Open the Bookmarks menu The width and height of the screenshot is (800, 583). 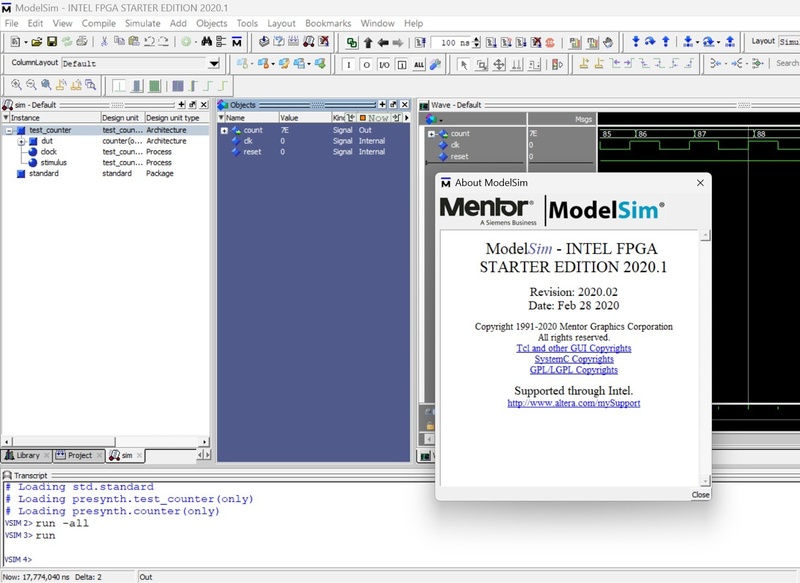(328, 23)
